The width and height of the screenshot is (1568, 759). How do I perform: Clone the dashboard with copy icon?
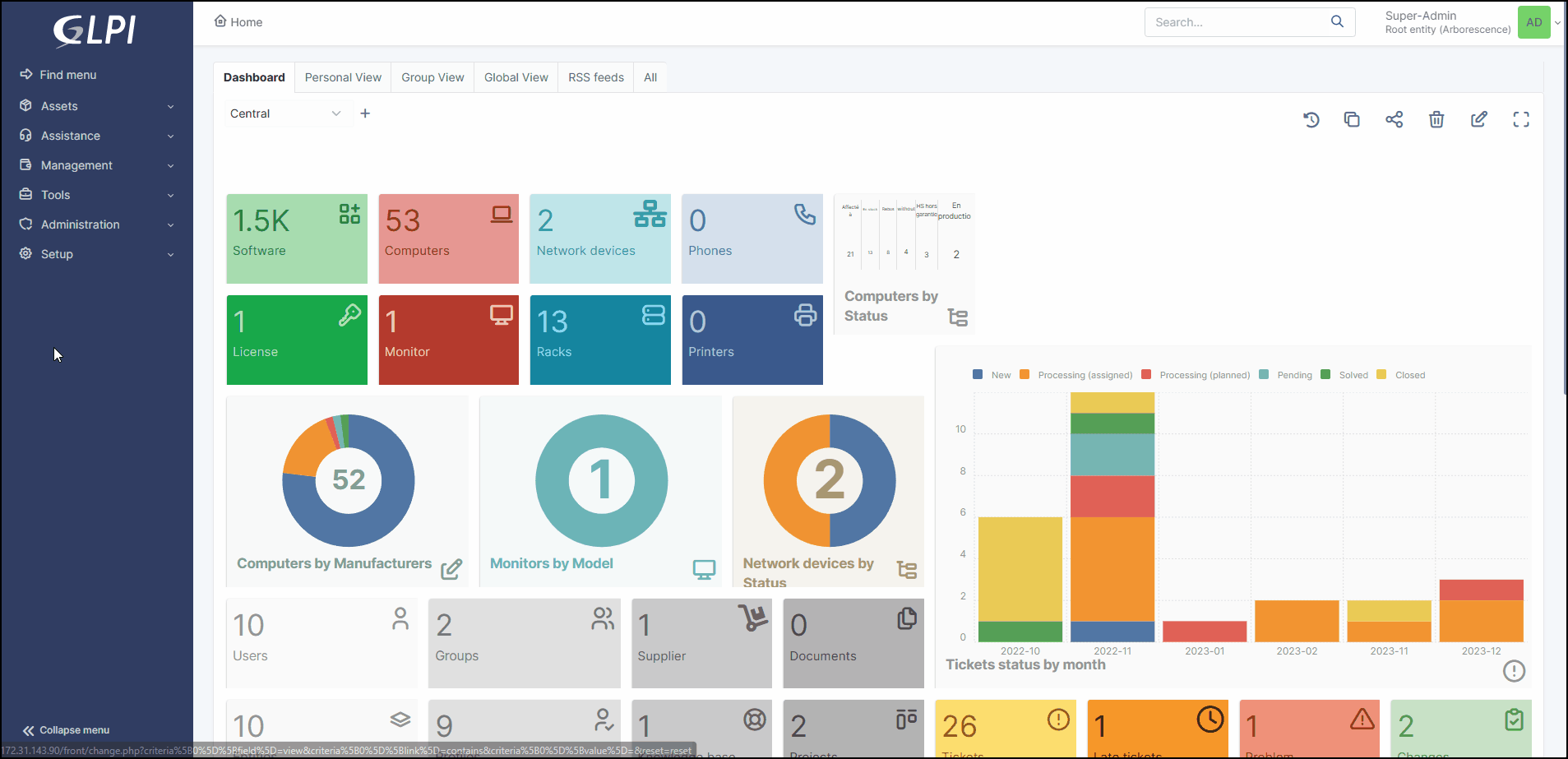pyautogui.click(x=1352, y=119)
